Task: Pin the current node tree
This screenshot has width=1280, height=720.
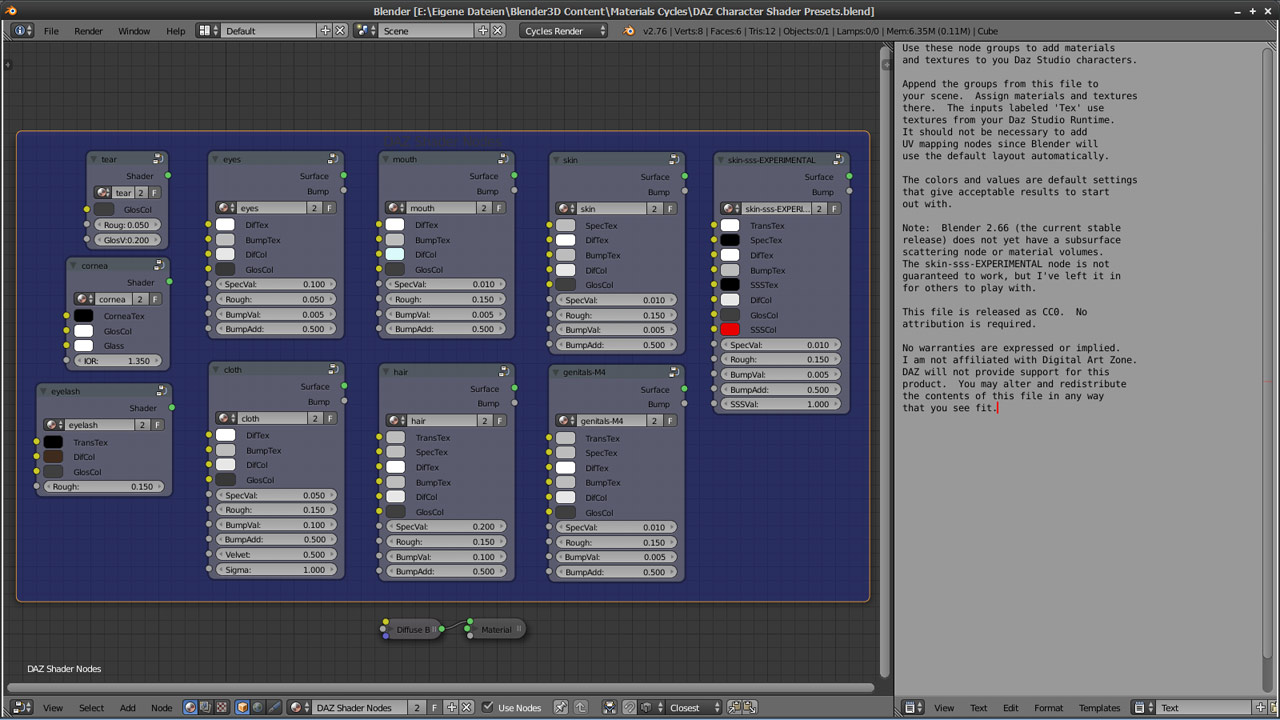Action: (561, 707)
